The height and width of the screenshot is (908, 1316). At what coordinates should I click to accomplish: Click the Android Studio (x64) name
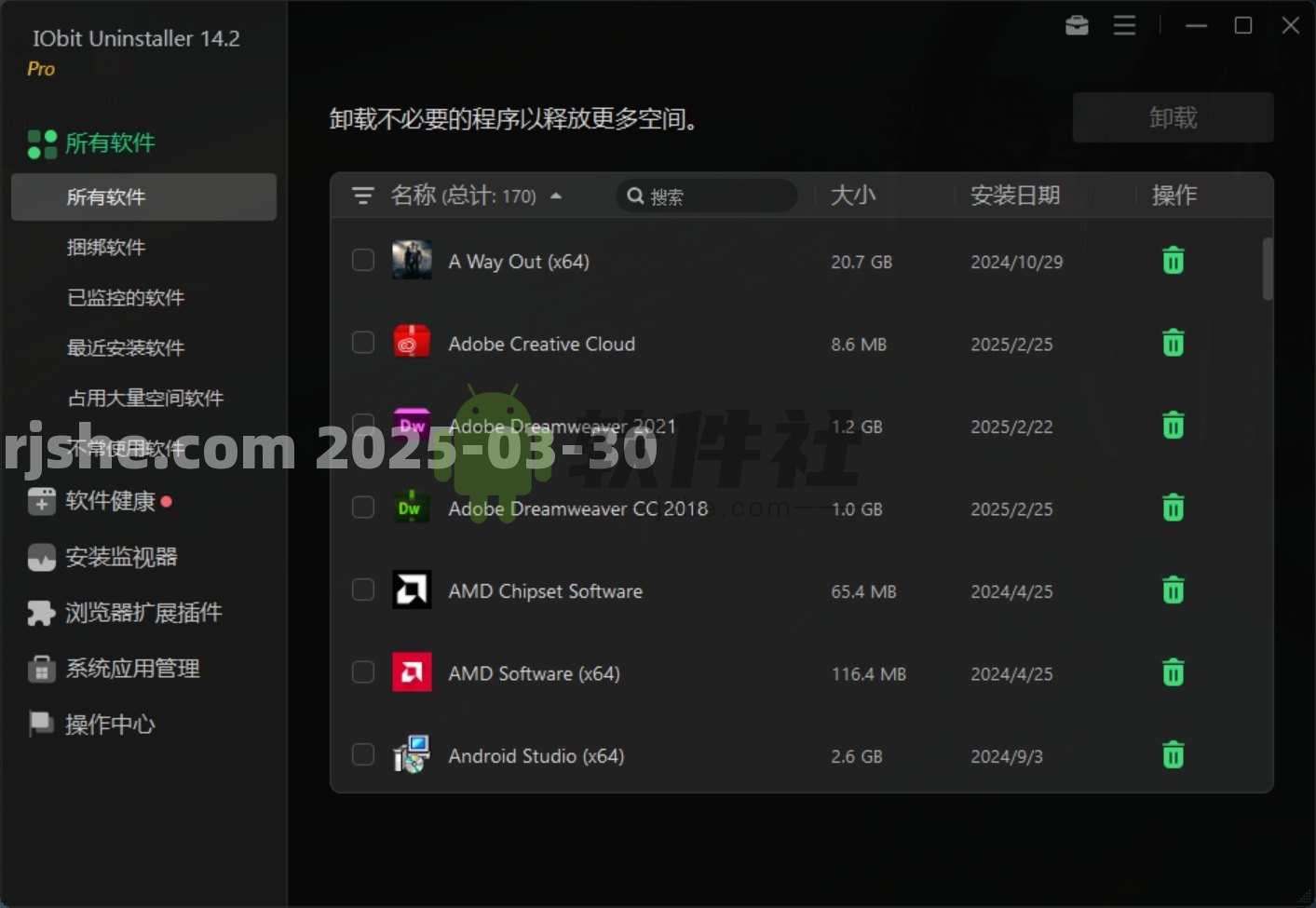click(x=536, y=756)
